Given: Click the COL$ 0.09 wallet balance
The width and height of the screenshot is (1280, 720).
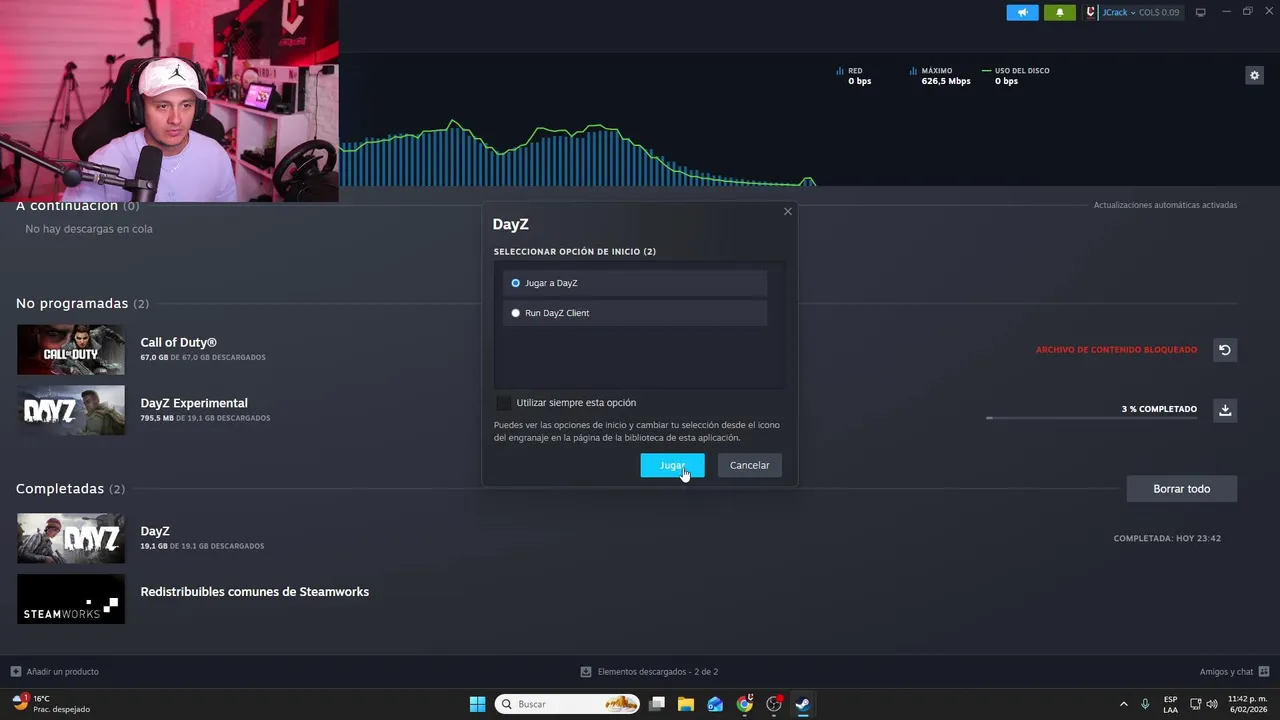Looking at the screenshot, I should tap(1159, 12).
